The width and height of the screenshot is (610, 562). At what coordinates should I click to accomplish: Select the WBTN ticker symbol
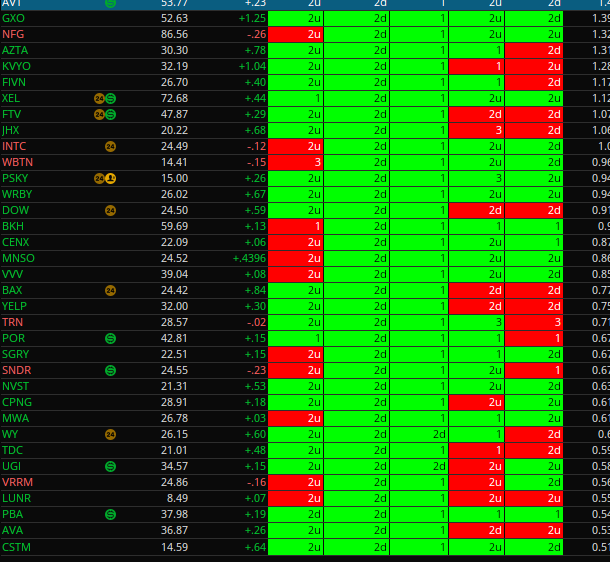(18, 162)
